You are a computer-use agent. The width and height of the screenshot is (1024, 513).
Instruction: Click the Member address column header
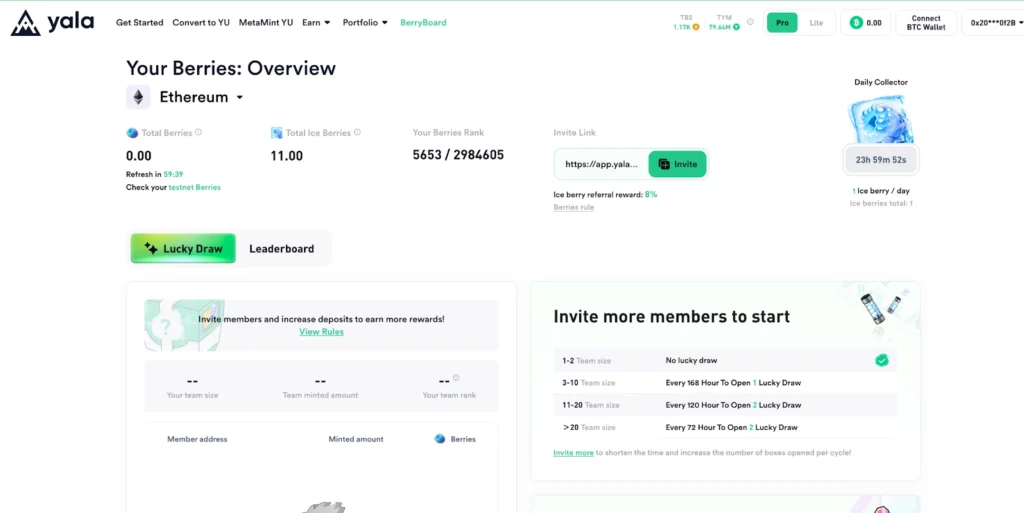point(197,439)
